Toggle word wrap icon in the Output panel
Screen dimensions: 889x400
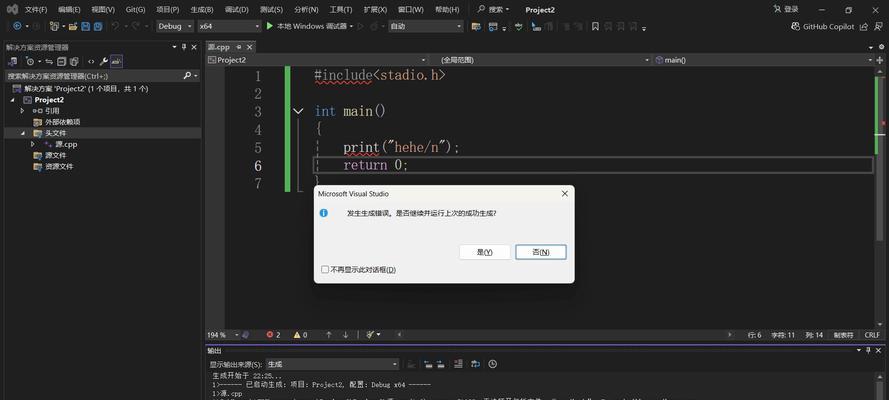pyautogui.click(x=476, y=364)
